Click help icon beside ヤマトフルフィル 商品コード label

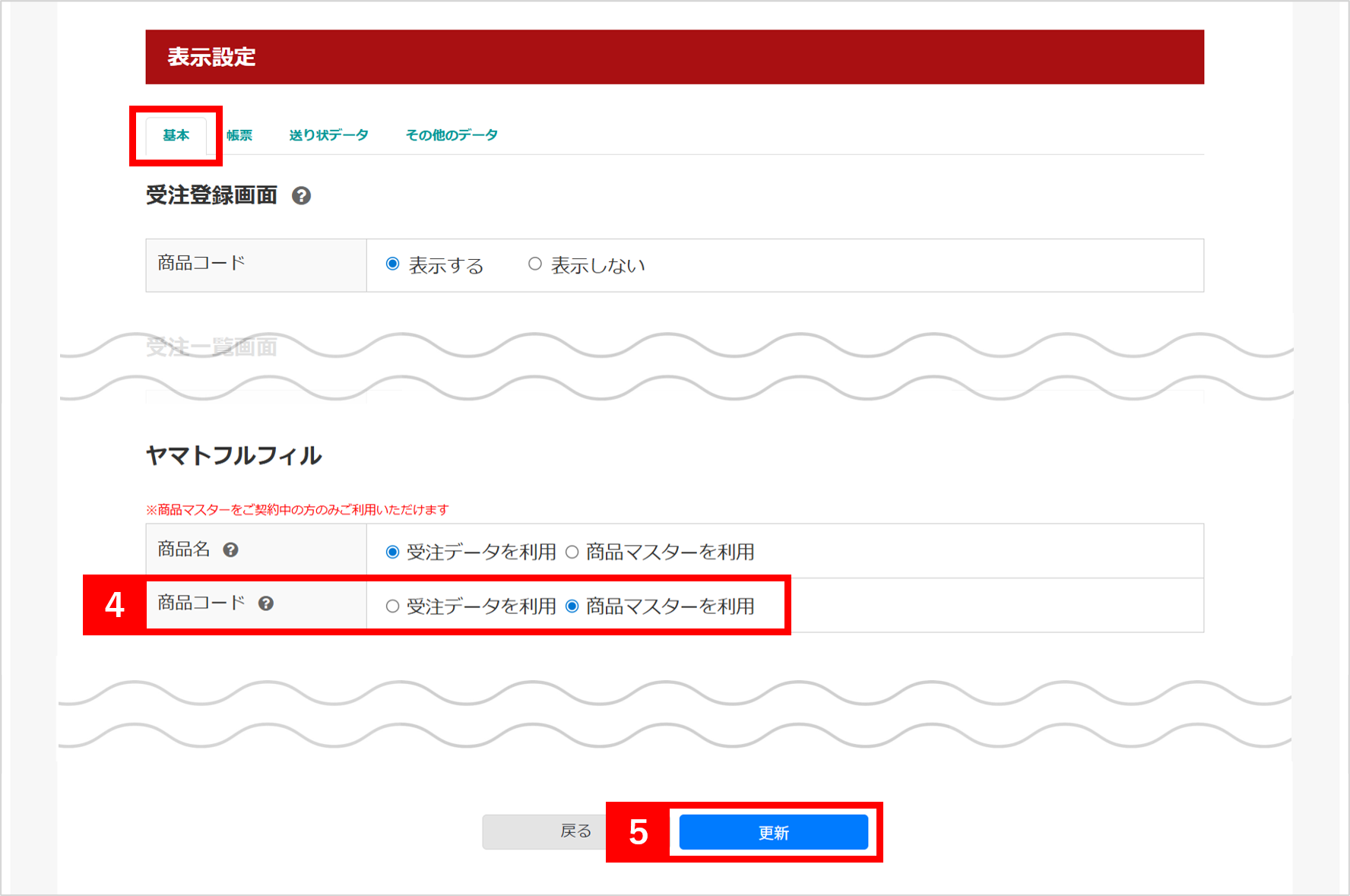265,603
